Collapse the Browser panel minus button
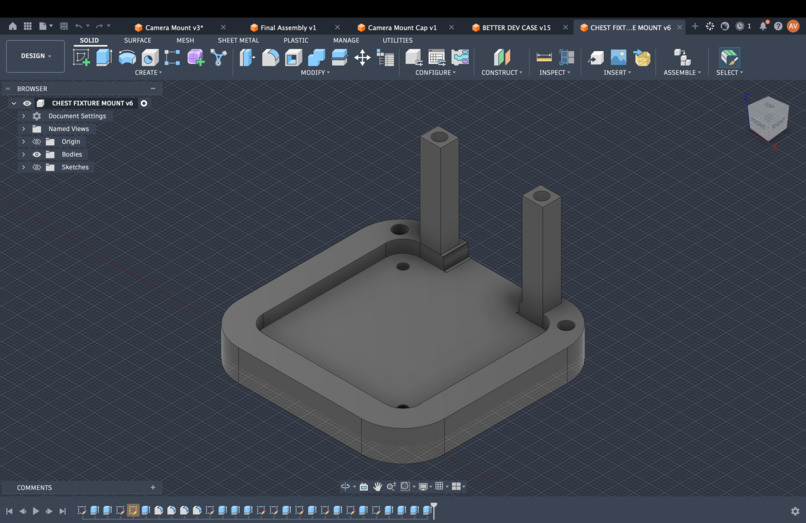Screen dimensions: 806x523 click(153, 89)
